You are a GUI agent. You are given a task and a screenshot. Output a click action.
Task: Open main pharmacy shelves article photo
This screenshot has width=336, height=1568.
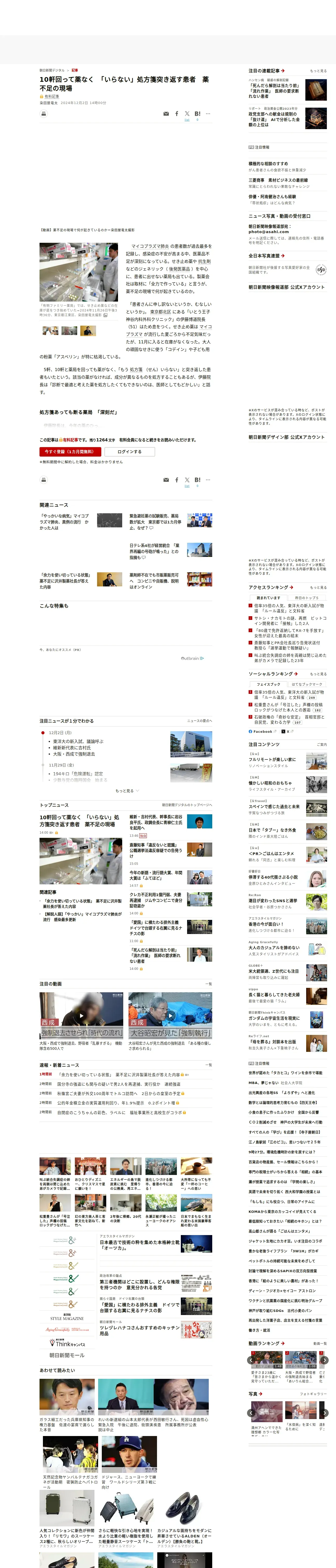click(x=79, y=272)
